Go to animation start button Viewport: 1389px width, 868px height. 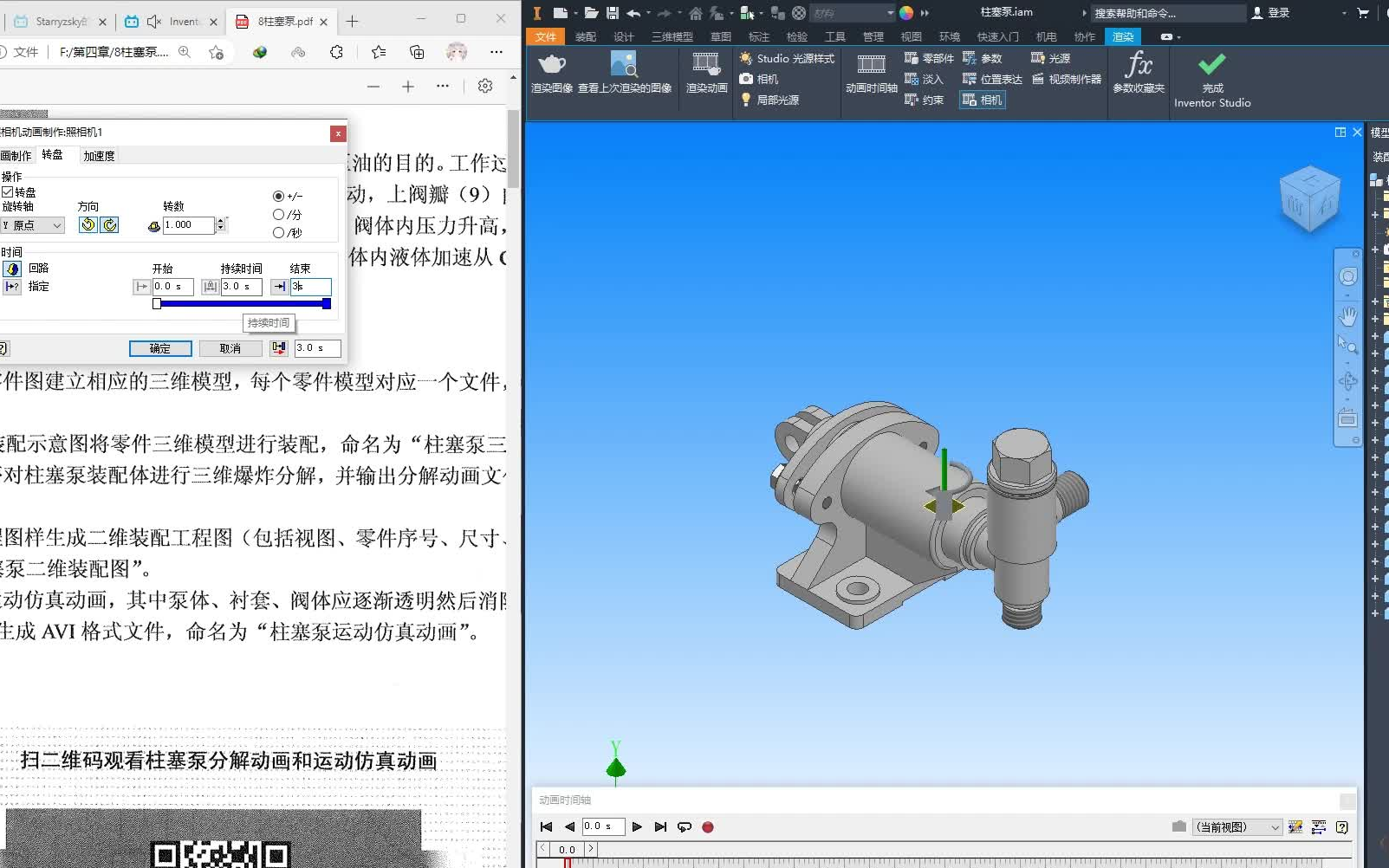[546, 827]
